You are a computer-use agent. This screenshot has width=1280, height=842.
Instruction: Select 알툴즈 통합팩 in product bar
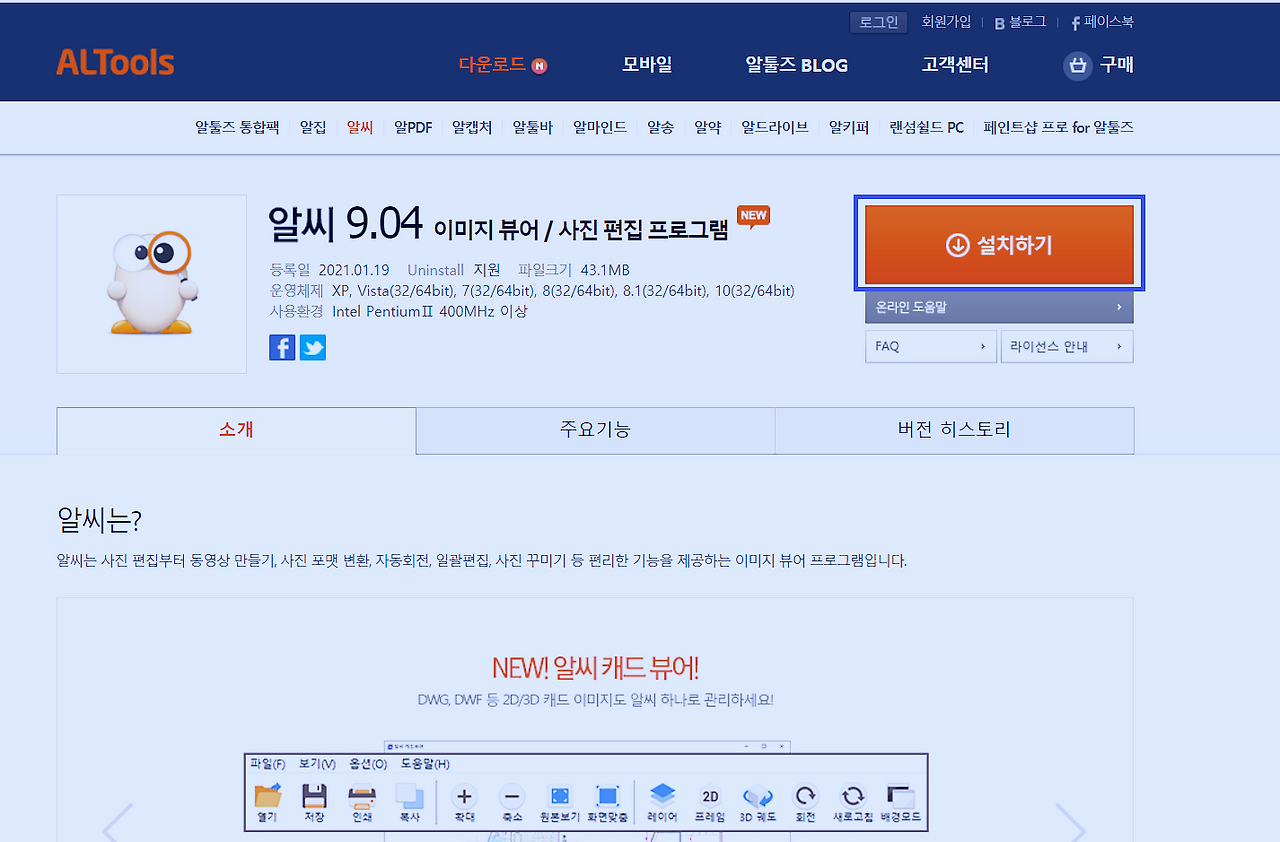coord(237,128)
